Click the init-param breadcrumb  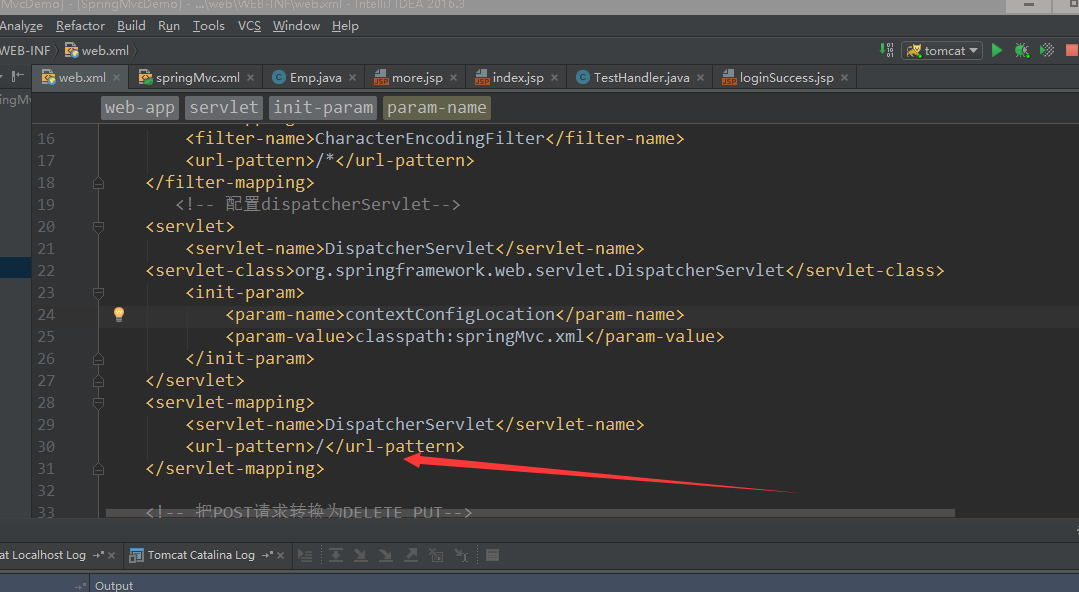coord(323,107)
